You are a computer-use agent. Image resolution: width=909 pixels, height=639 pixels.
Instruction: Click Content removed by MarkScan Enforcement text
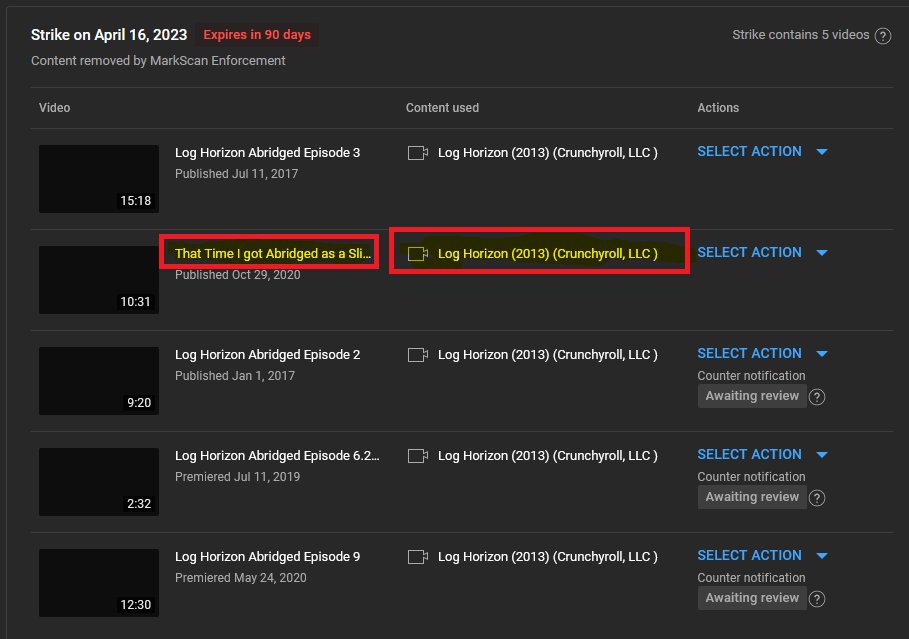click(x=158, y=61)
